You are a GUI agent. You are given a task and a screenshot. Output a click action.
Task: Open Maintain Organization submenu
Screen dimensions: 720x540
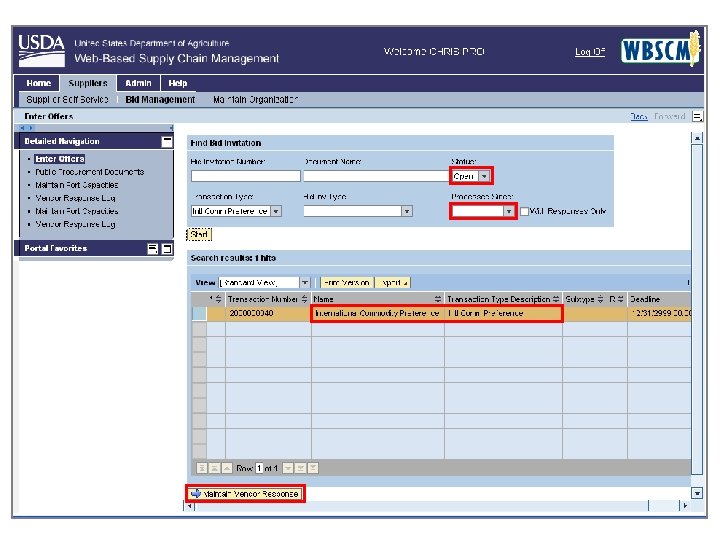pos(255,100)
